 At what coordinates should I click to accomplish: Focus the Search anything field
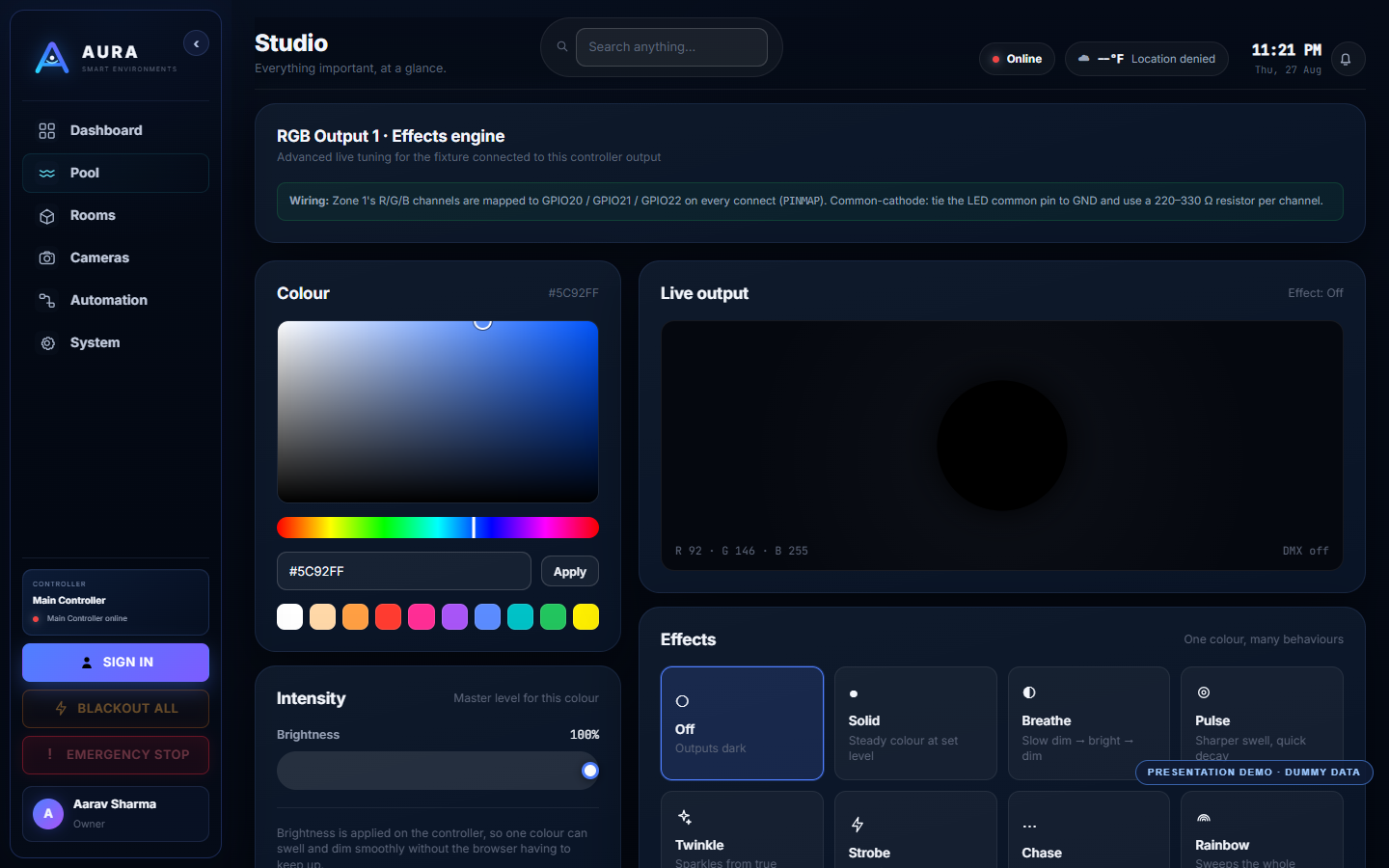671,47
